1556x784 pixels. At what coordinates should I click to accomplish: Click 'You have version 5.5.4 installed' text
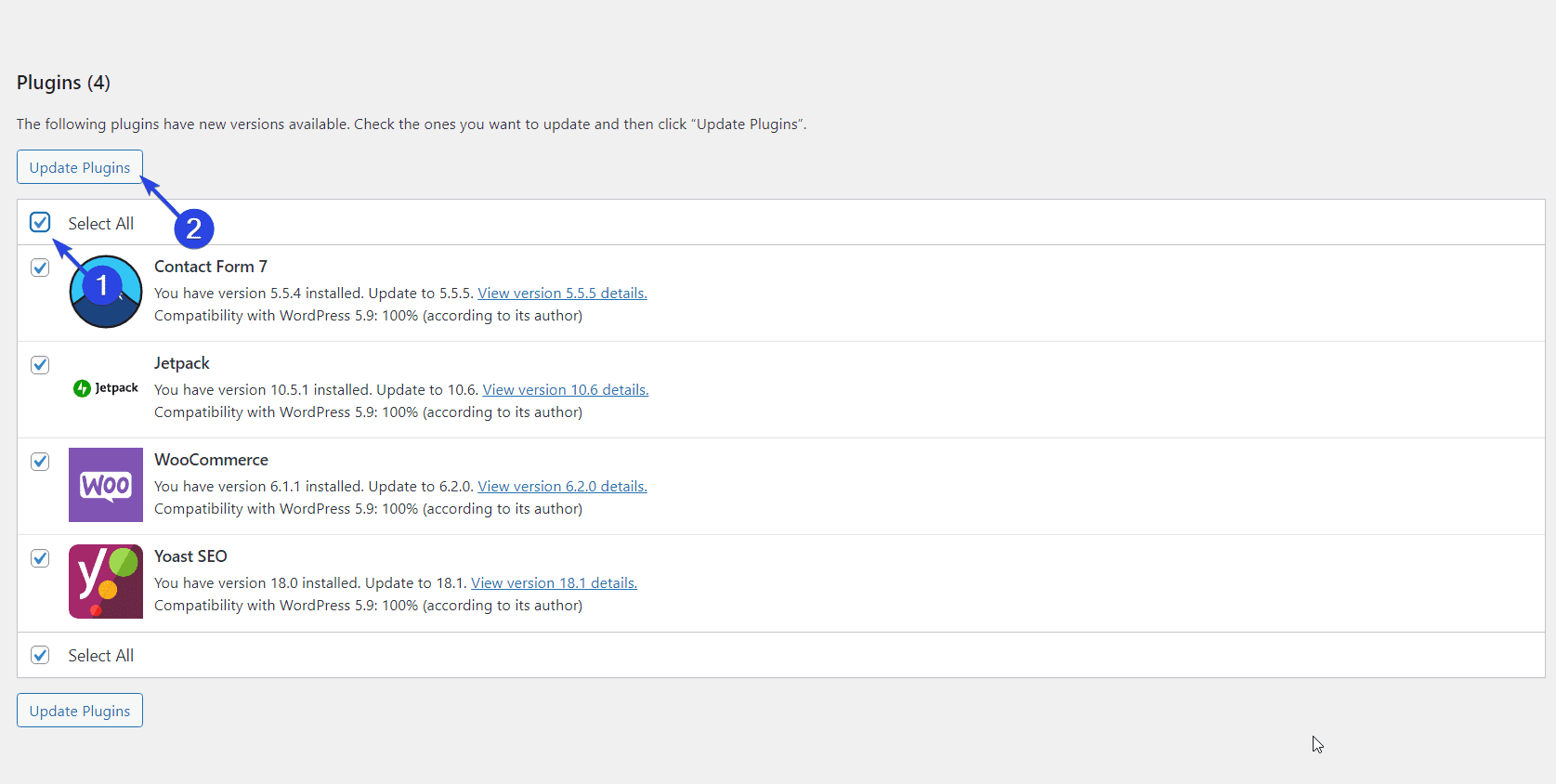pyautogui.click(x=258, y=294)
